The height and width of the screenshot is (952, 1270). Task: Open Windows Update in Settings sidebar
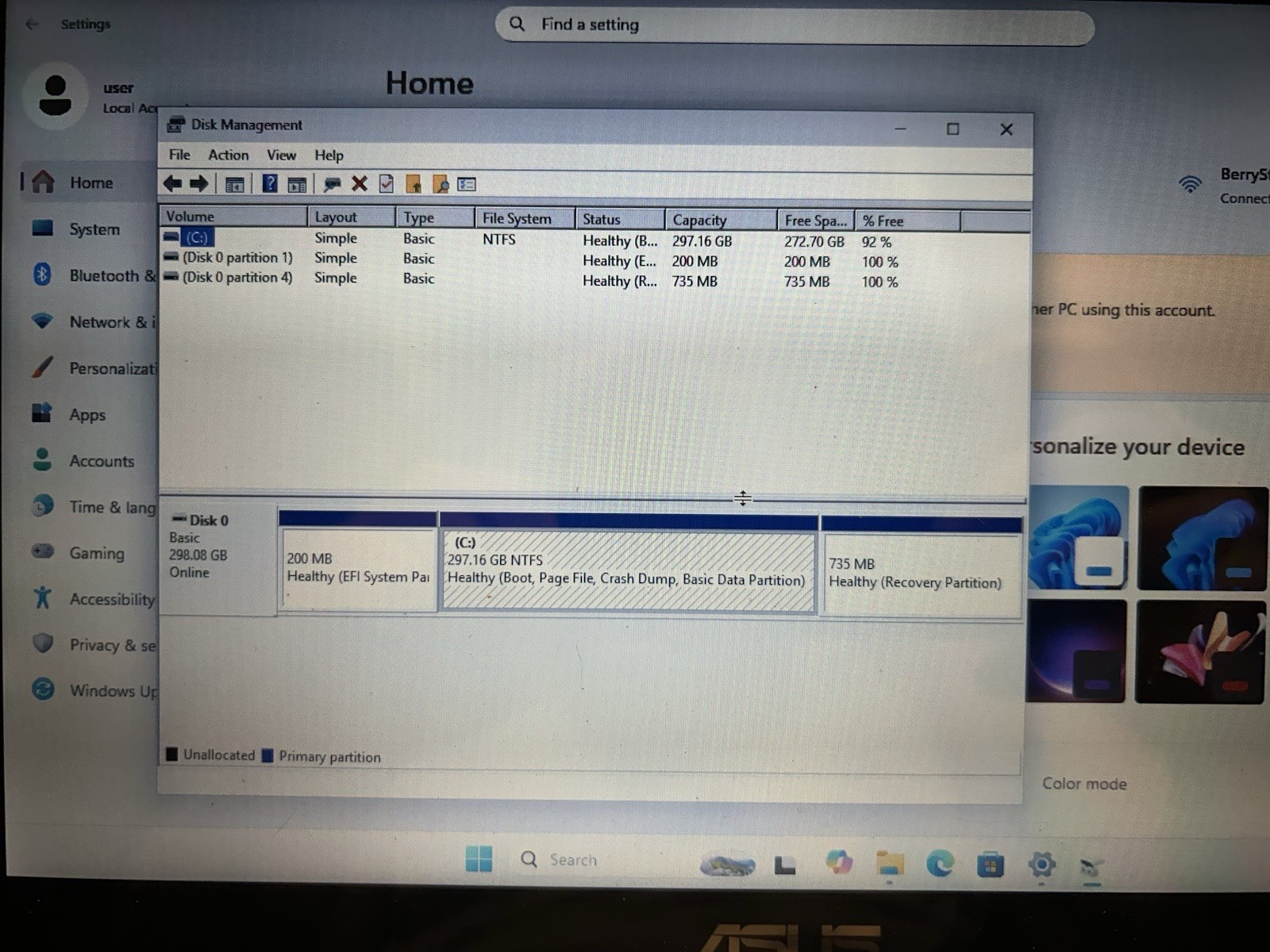87,690
